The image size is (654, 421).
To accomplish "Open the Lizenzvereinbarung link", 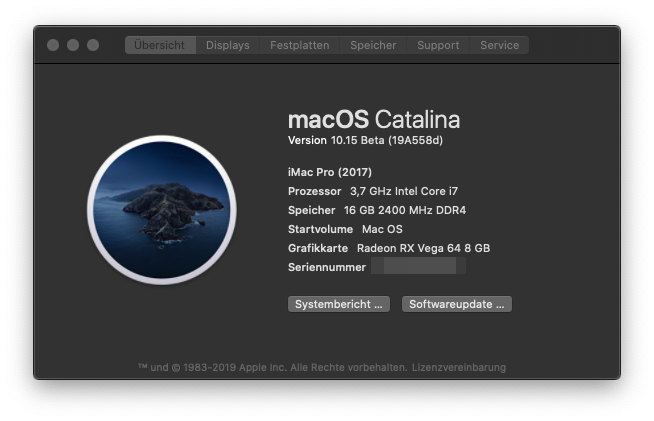I will tap(459, 368).
